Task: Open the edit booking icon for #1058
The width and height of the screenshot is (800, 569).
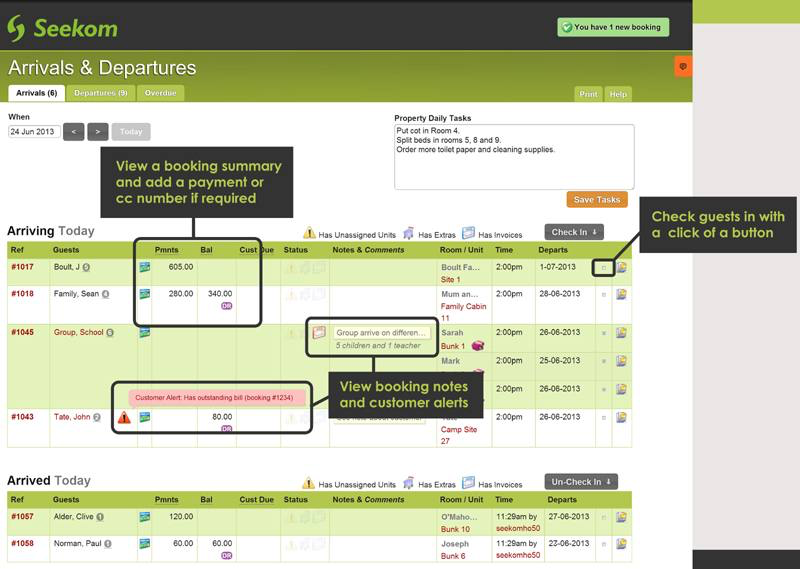Action: pos(621,544)
